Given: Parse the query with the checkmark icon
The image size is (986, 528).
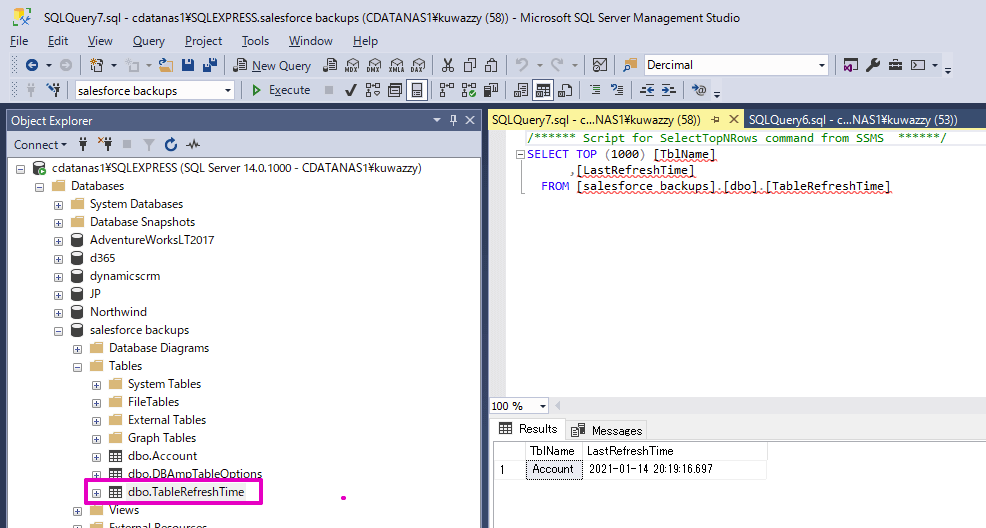Looking at the screenshot, I should [x=351, y=91].
